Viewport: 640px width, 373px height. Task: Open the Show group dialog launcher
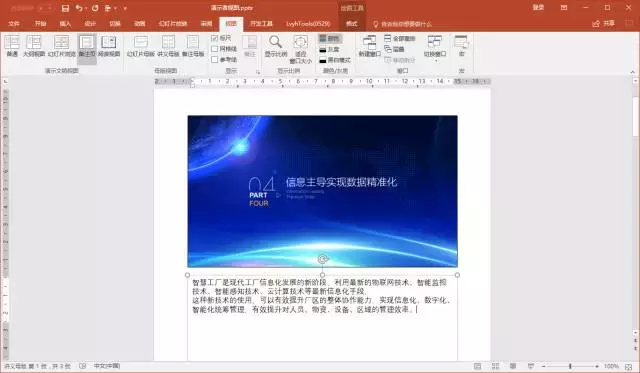tap(258, 72)
